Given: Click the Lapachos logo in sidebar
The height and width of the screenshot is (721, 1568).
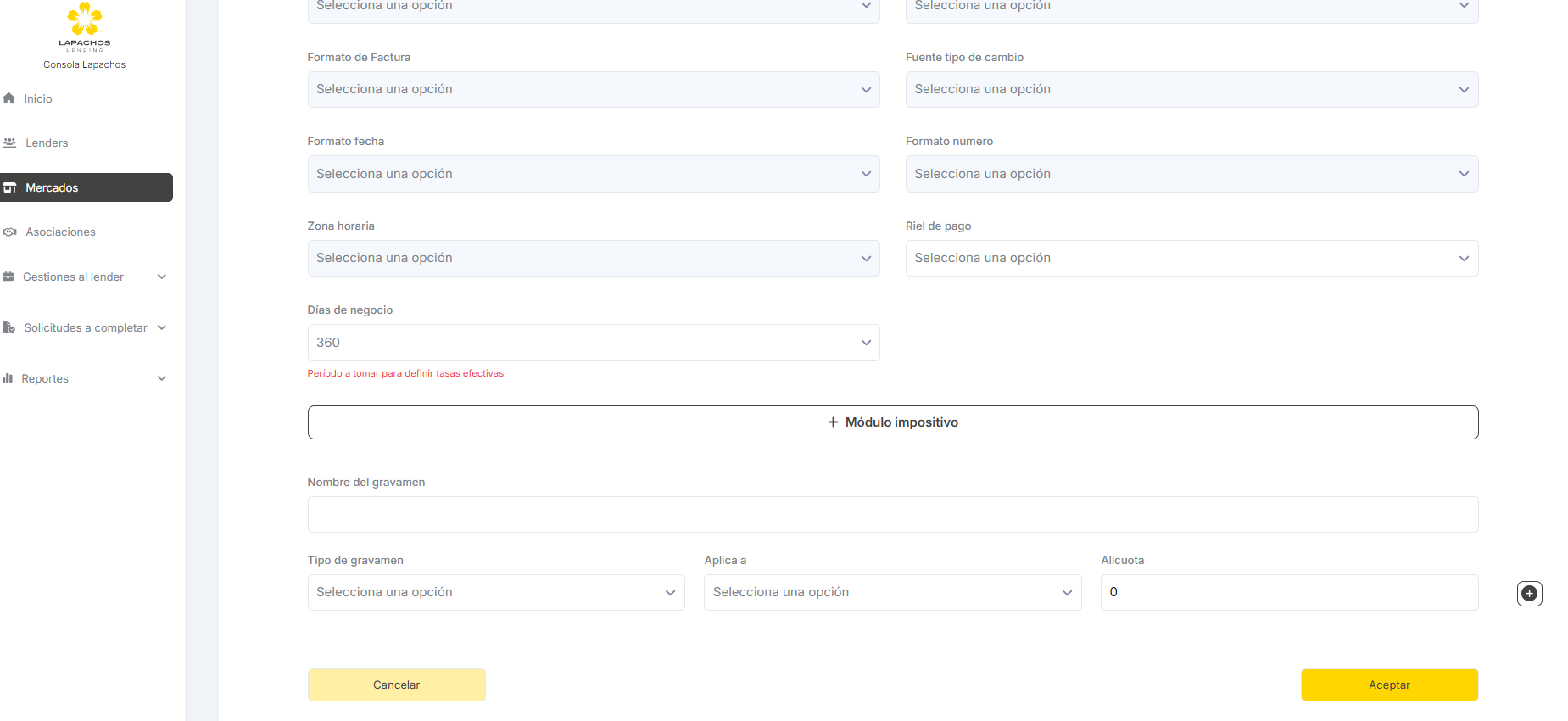Looking at the screenshot, I should pyautogui.click(x=84, y=26).
